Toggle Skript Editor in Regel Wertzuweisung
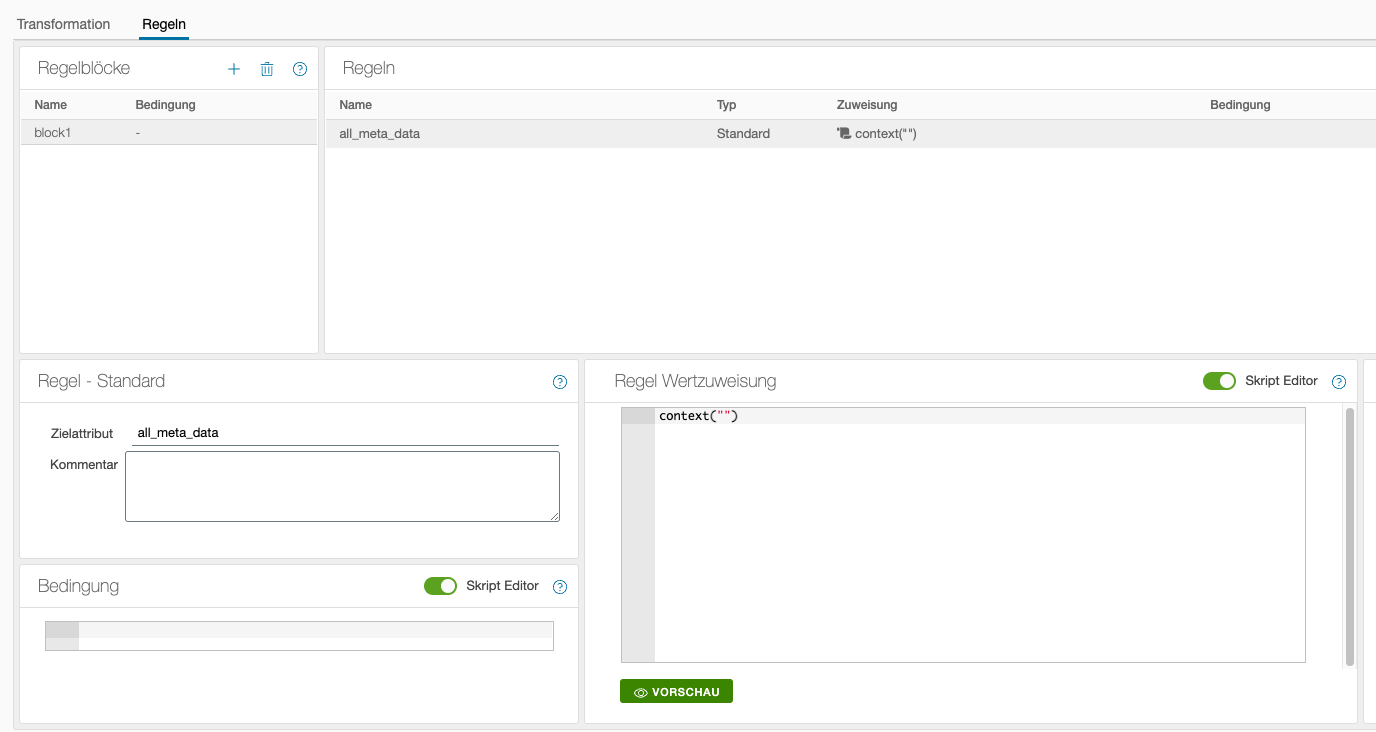Viewport: 1376px width, 732px height. (x=1219, y=381)
